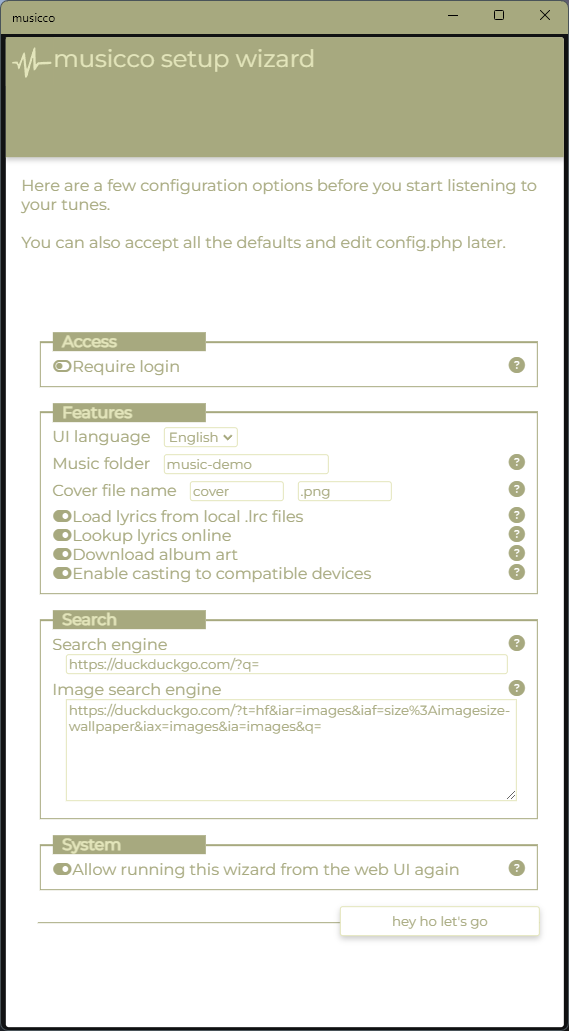569x1031 pixels.
Task: Grab the Image search textarea resize handle
Action: click(x=511, y=795)
